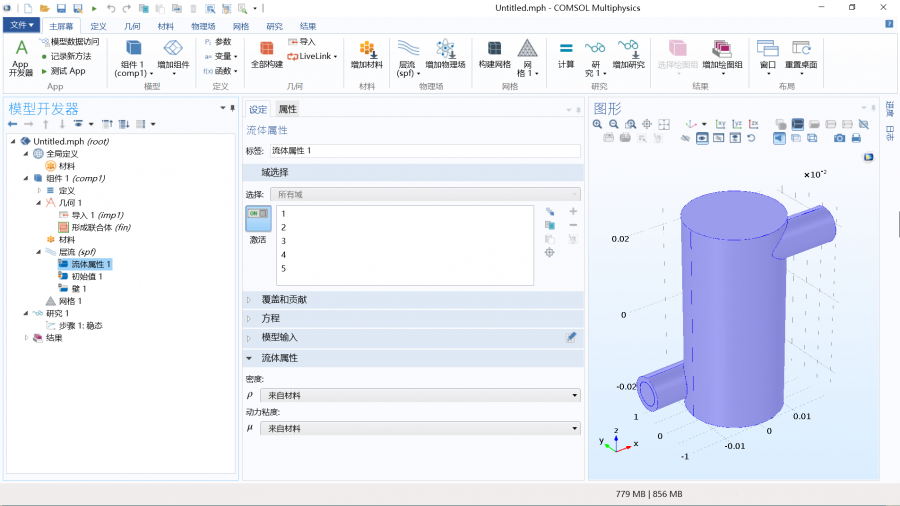Open the Mesh (网格) ribbon tab
900x506 pixels.
[240, 26]
